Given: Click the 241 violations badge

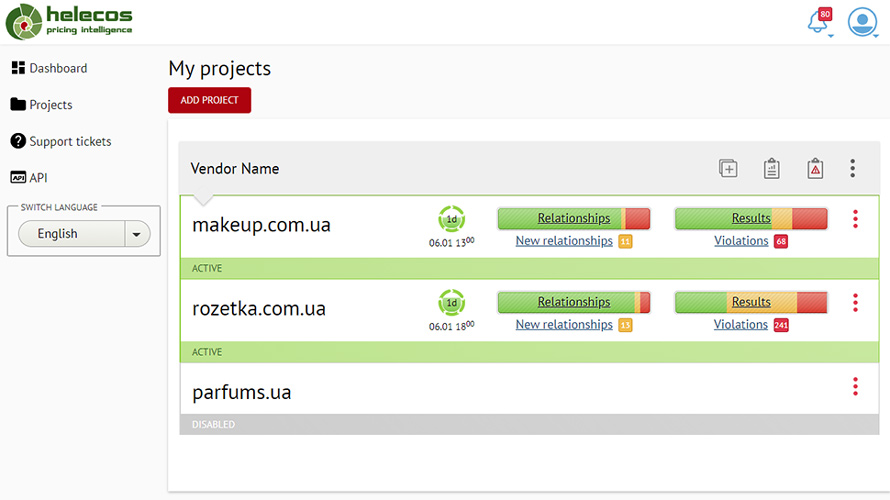Looking at the screenshot, I should 781,325.
